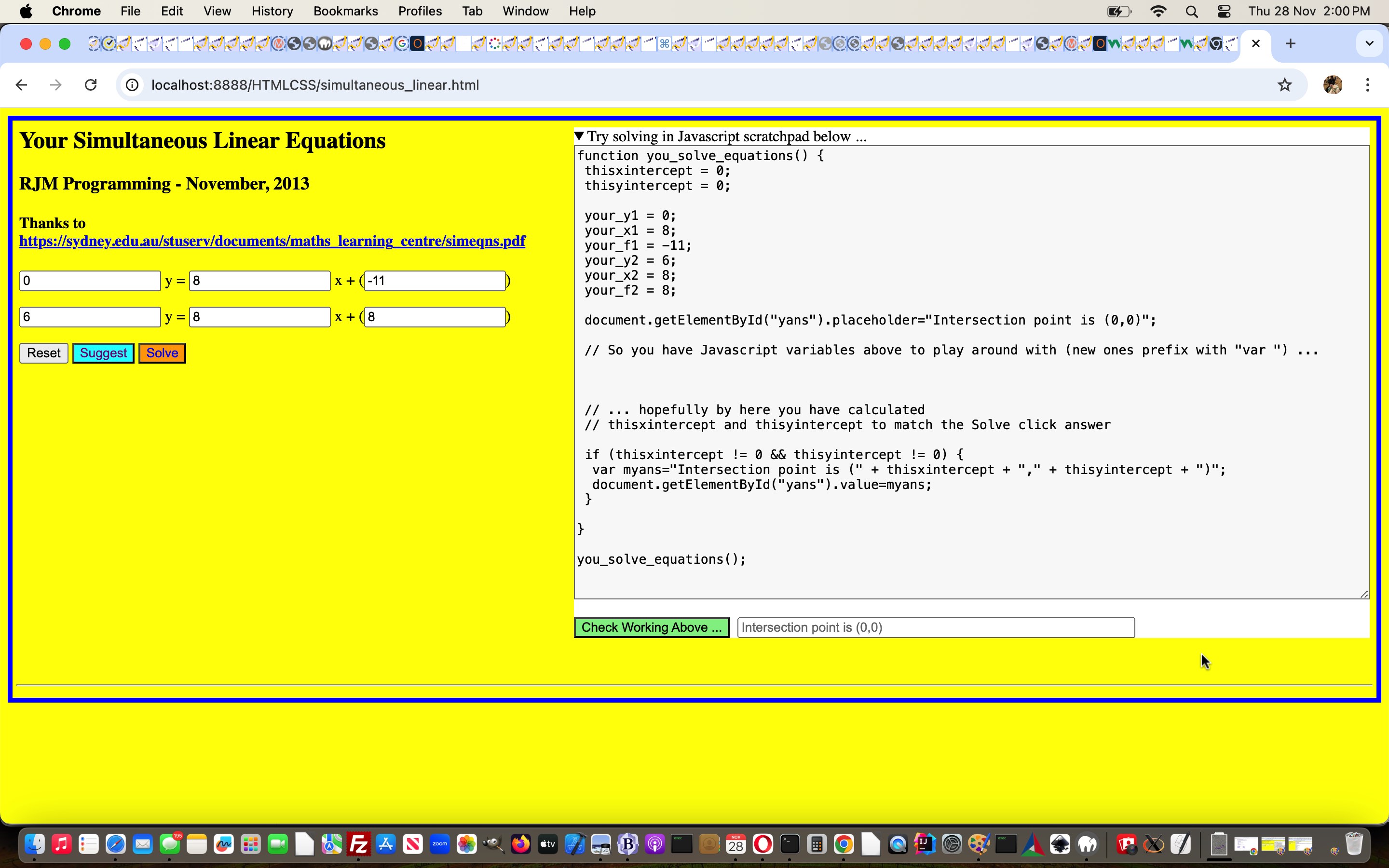
Task: Click the Sydney University reference link
Action: [x=272, y=240]
